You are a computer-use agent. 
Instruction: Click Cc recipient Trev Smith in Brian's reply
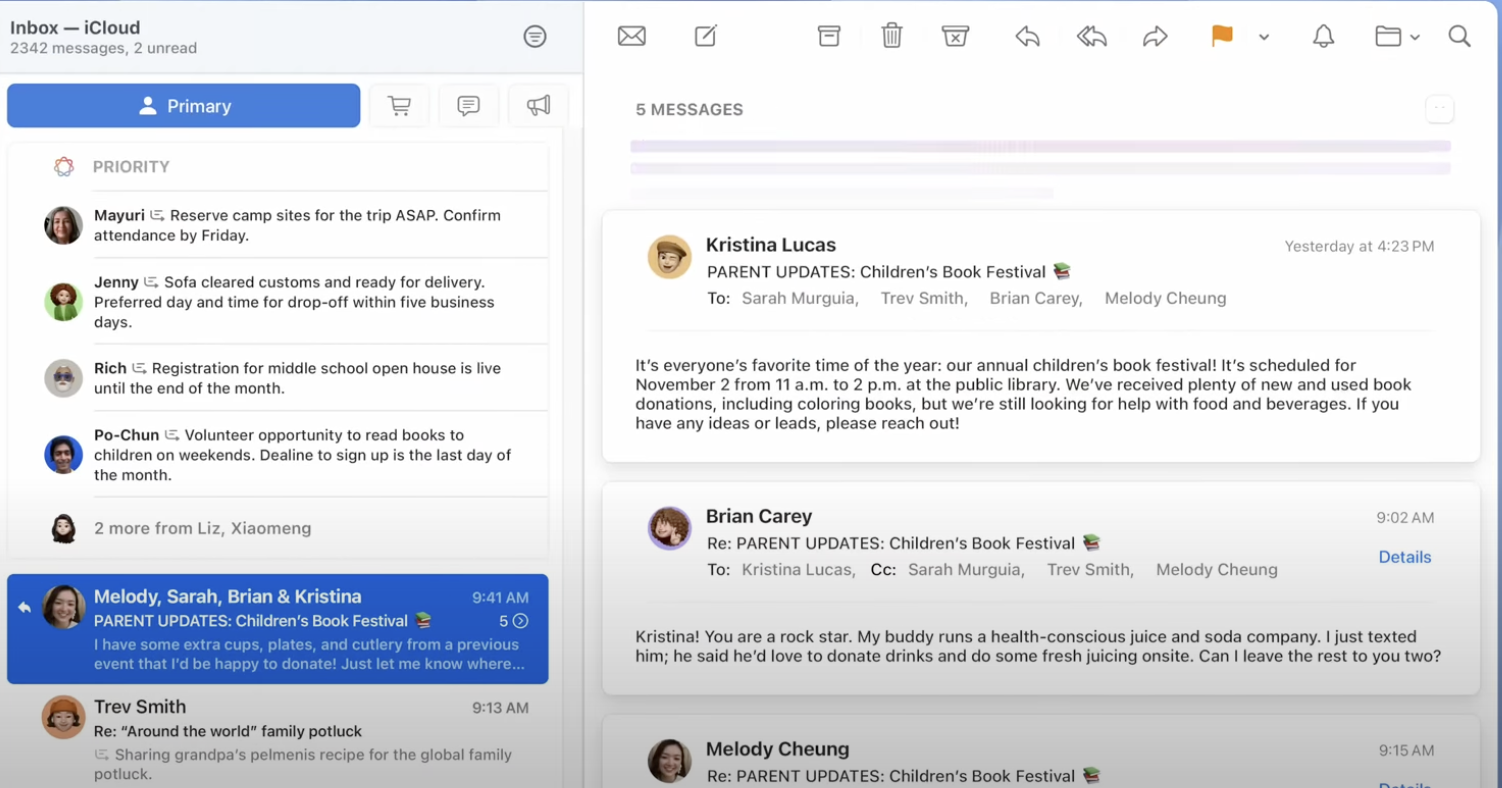(1090, 570)
